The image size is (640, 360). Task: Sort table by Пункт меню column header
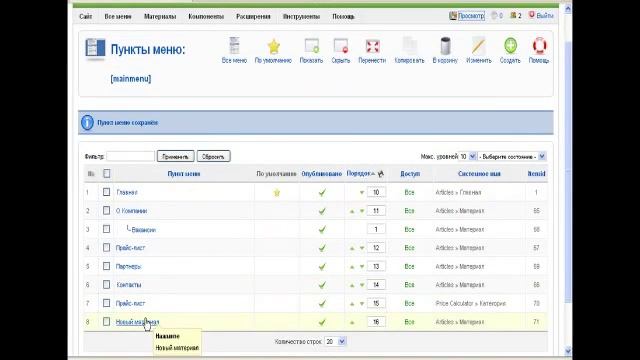(x=184, y=174)
